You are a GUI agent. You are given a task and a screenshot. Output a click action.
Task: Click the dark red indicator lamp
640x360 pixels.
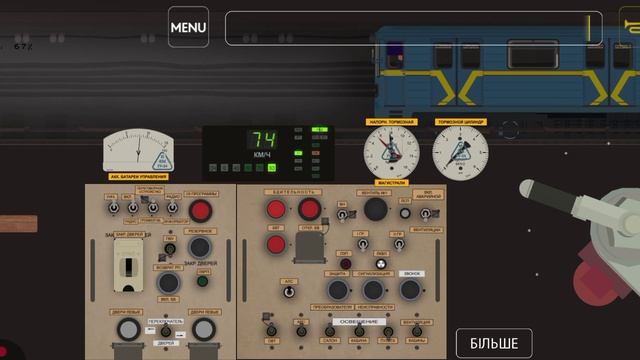tap(345, 264)
